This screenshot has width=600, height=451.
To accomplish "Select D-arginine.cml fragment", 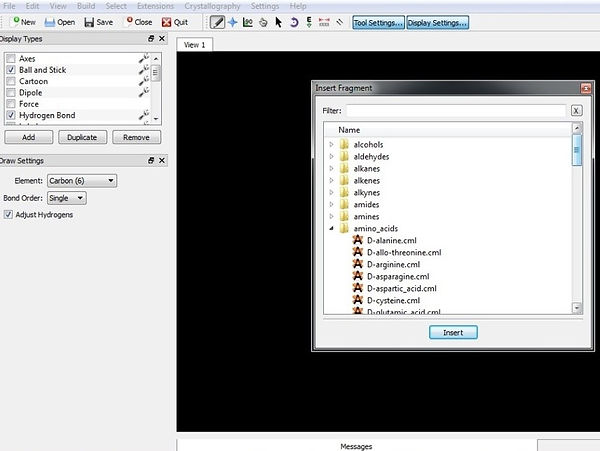I will tap(393, 264).
